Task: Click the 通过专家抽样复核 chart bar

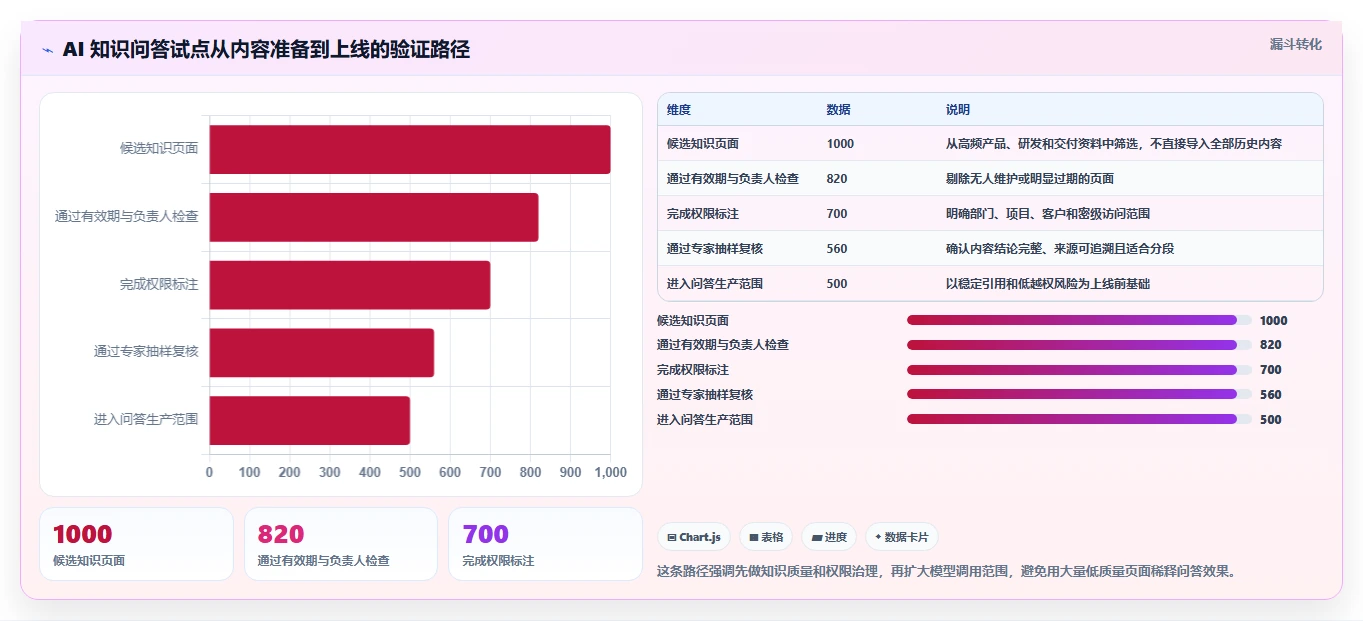Action: 322,353
